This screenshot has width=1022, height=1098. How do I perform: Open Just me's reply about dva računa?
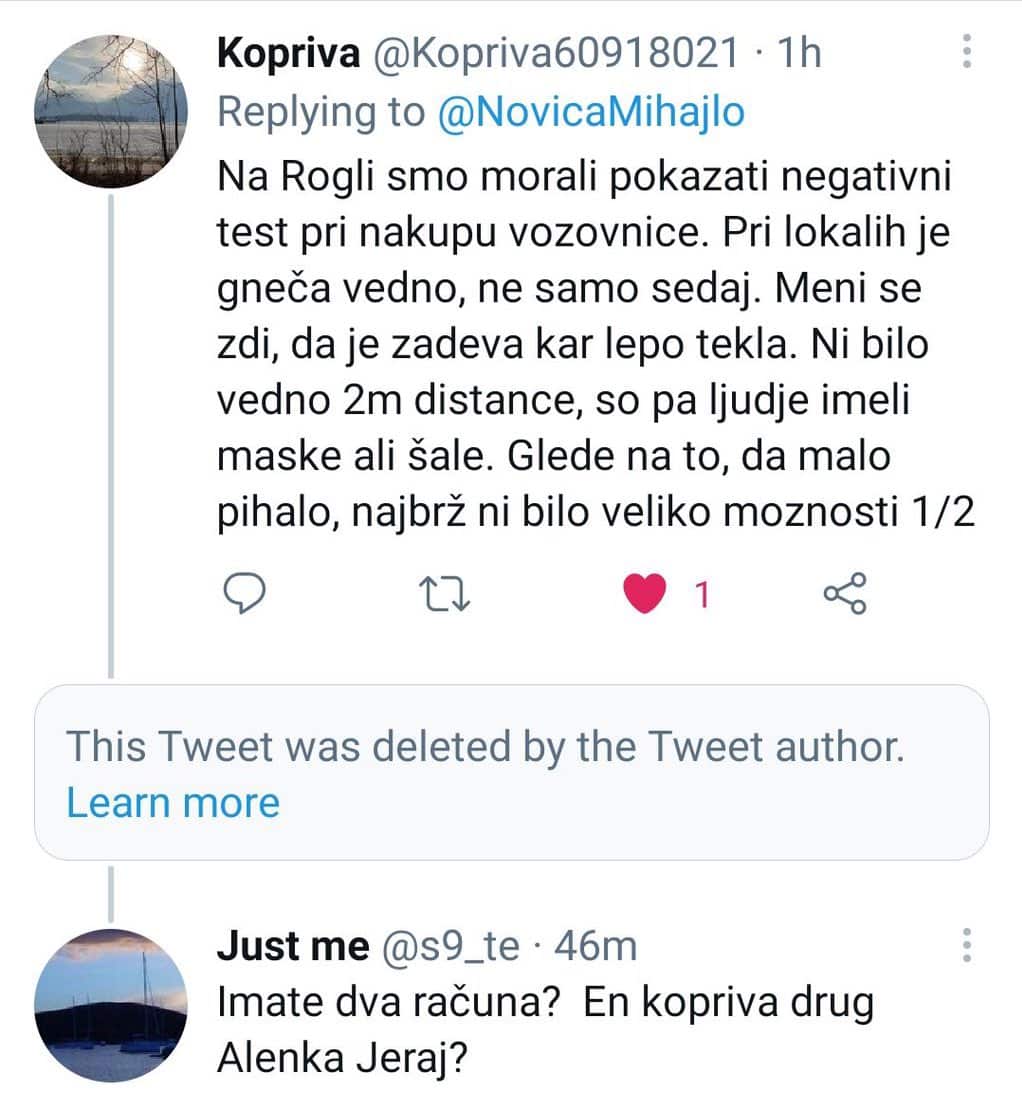545,1030
